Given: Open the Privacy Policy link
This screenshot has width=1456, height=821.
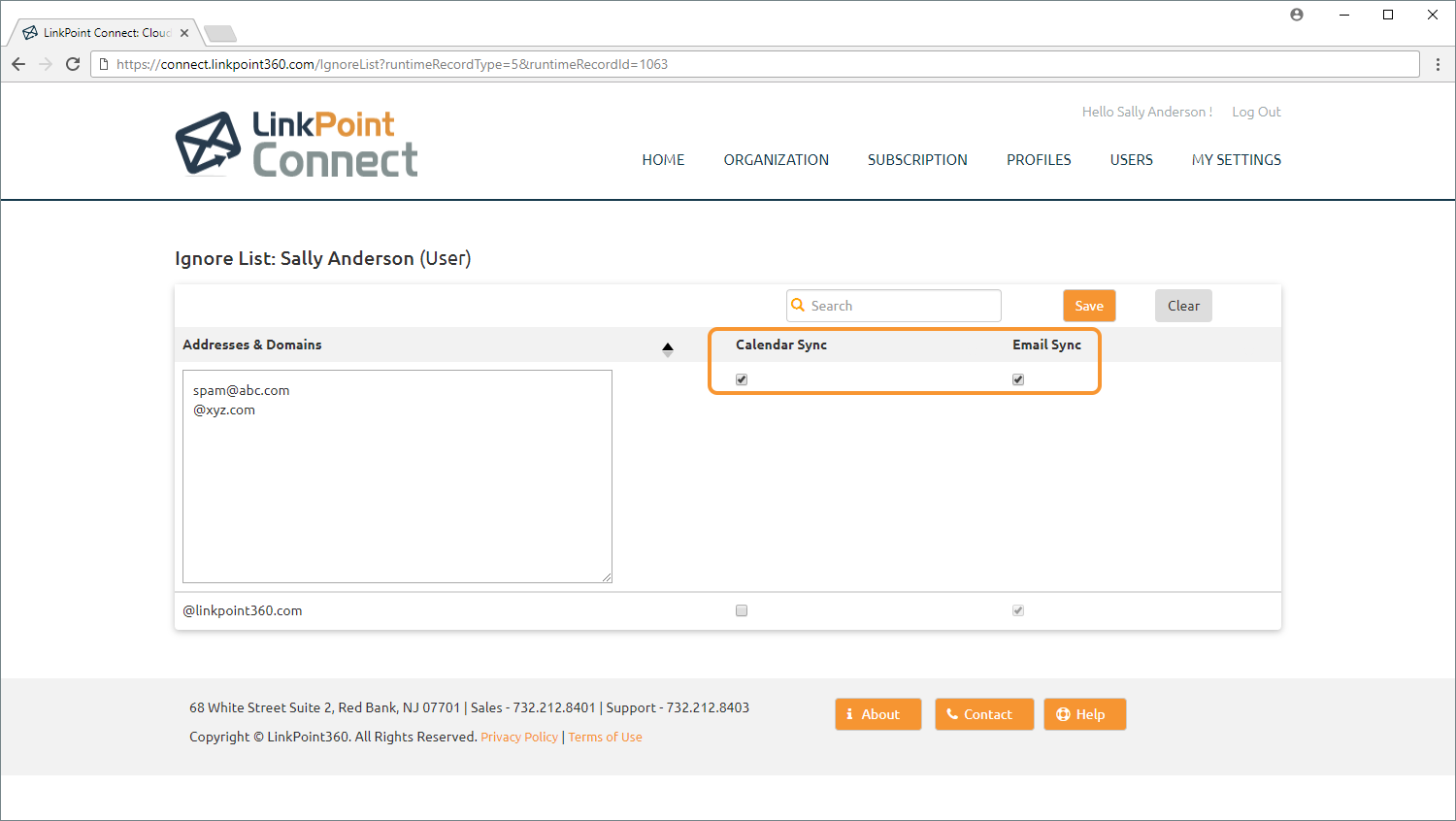Looking at the screenshot, I should click(519, 737).
